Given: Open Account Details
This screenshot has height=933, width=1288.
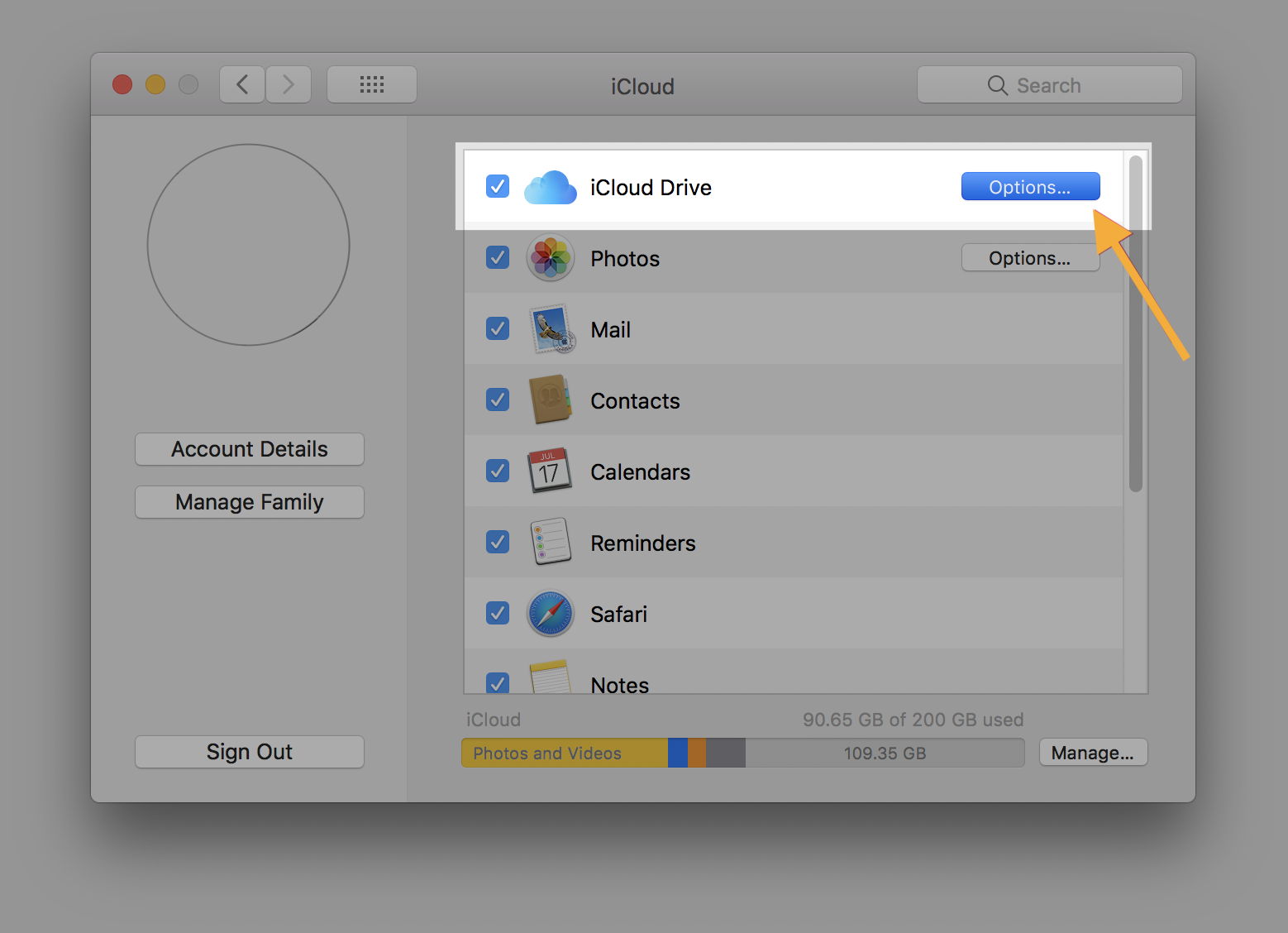Looking at the screenshot, I should point(250,449).
